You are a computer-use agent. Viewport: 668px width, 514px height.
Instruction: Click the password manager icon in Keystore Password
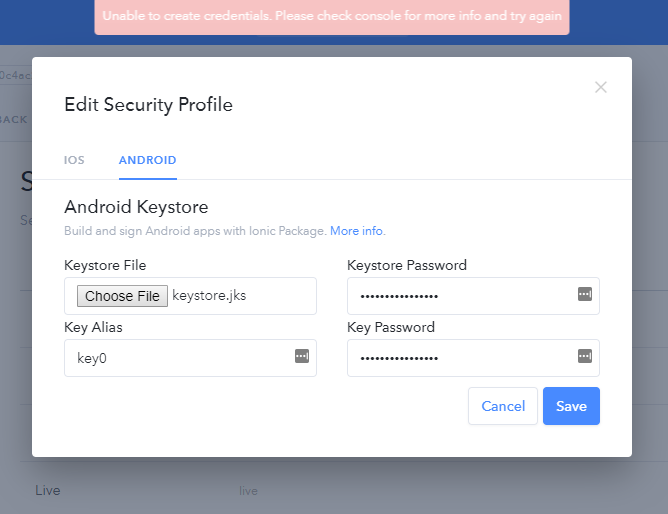tap(585, 295)
